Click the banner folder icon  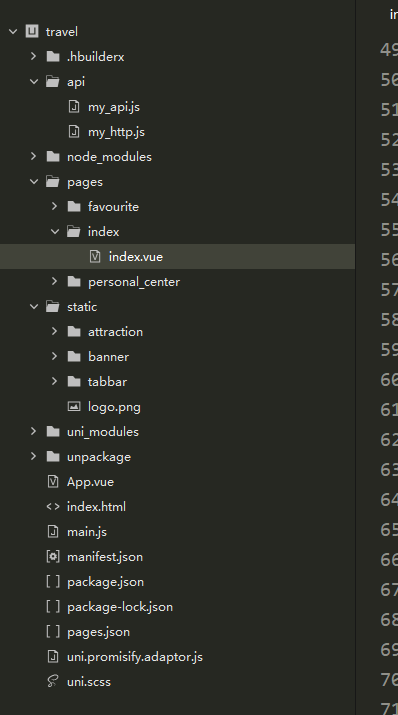[x=74, y=357]
